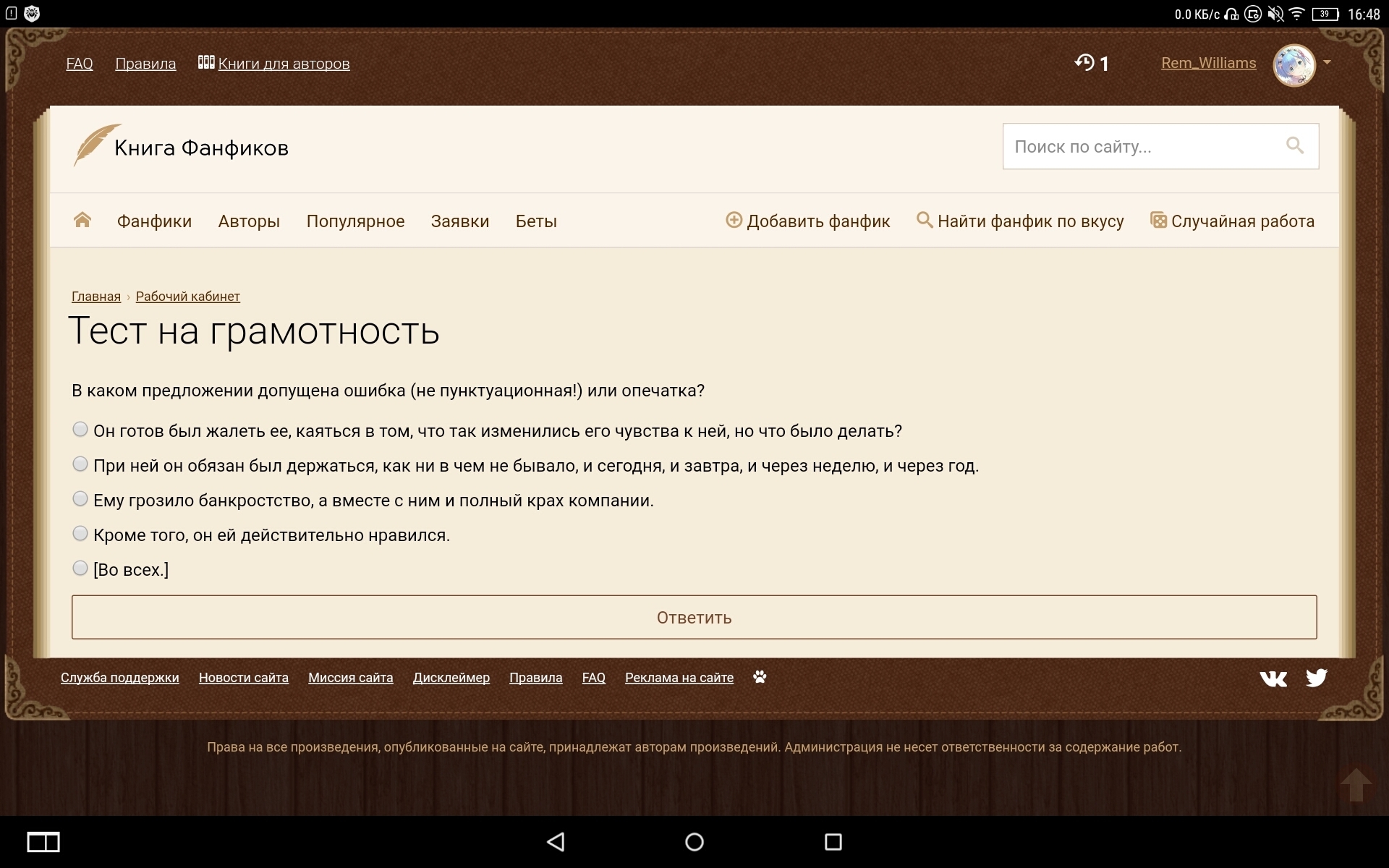Click the Рабочий кабинет breadcrumb link
The image size is (1389, 868).
click(x=187, y=296)
